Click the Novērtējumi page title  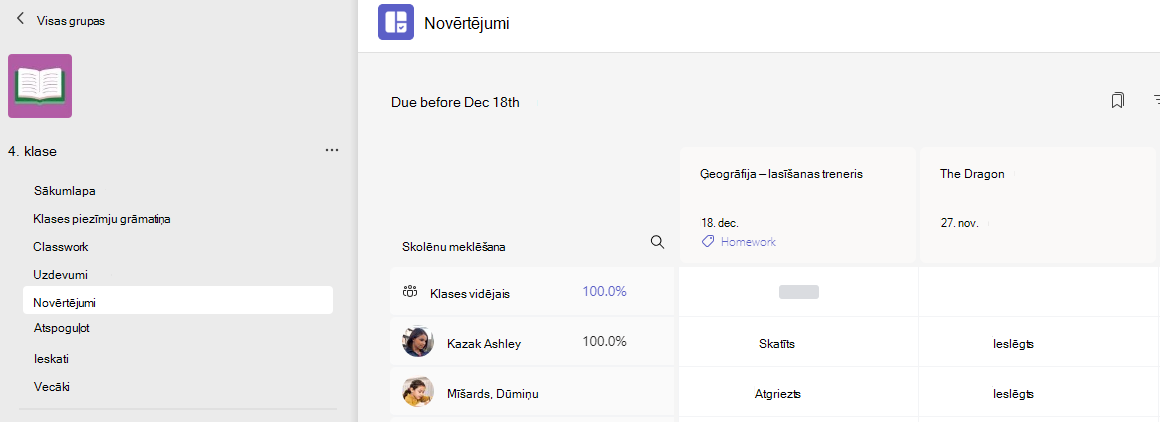[x=467, y=23]
